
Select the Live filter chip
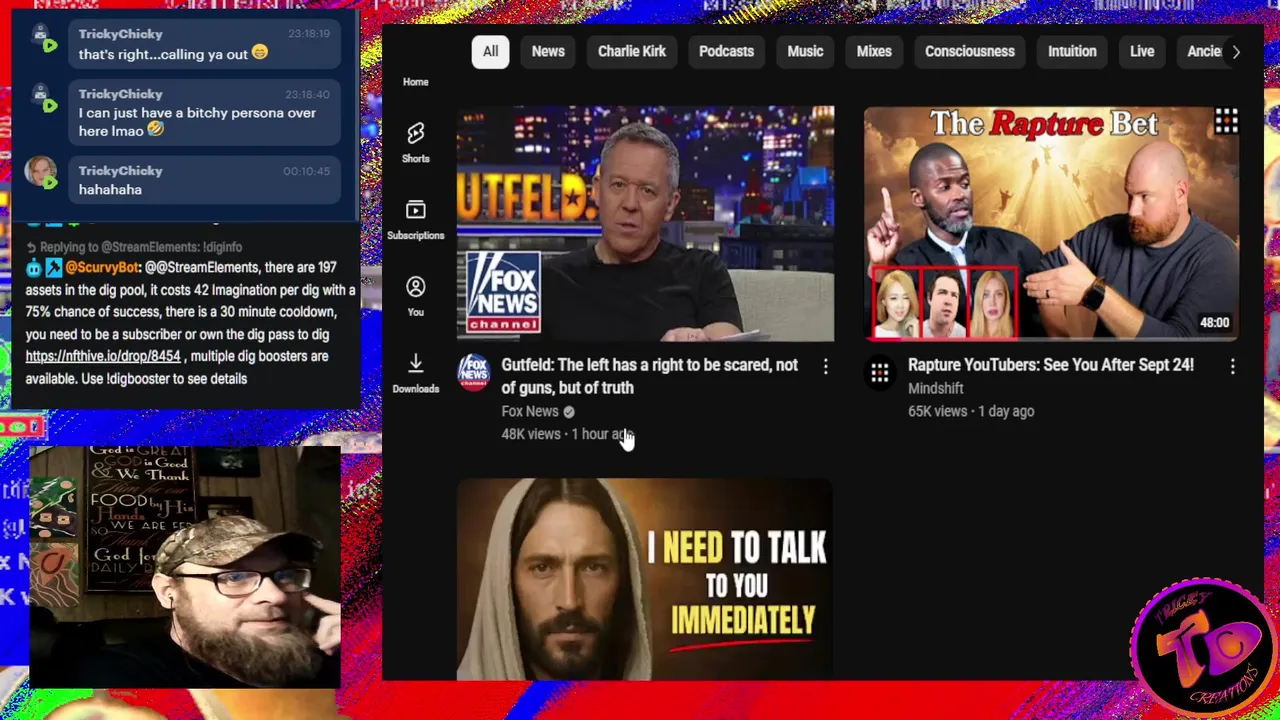1142,52
